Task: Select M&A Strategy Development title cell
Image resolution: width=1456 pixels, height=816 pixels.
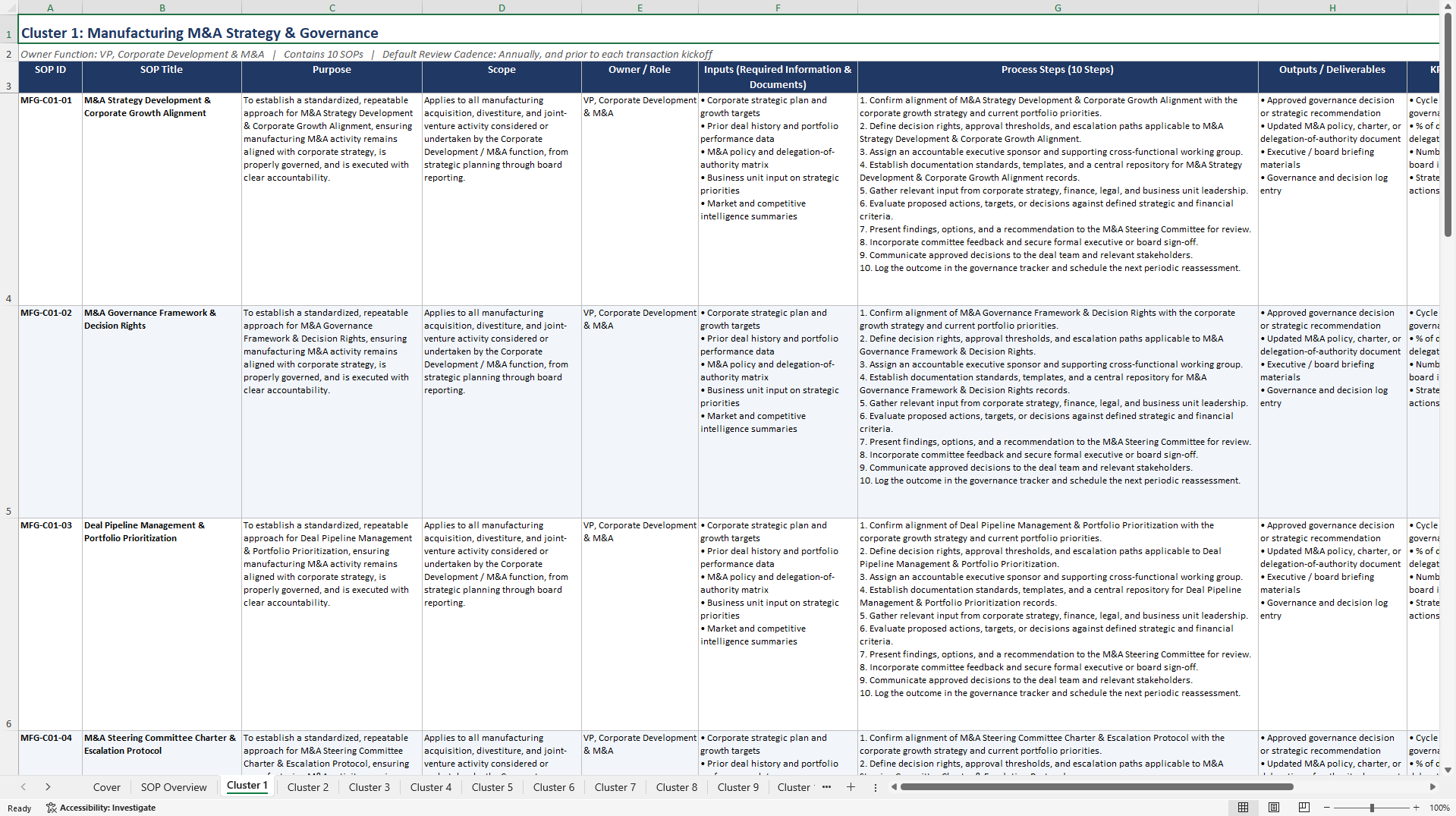Action: point(162,200)
